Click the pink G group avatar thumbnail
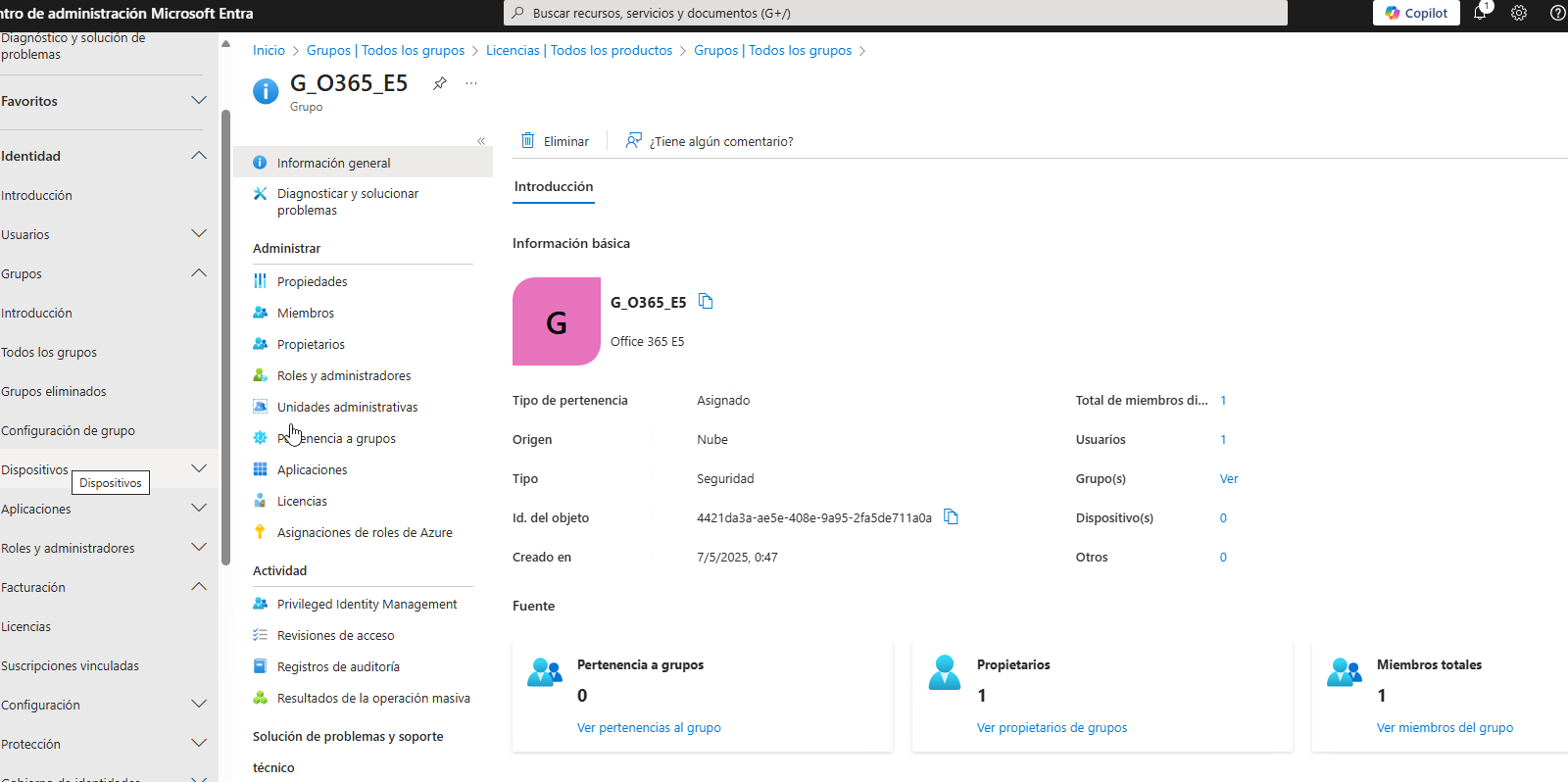 pyautogui.click(x=557, y=321)
